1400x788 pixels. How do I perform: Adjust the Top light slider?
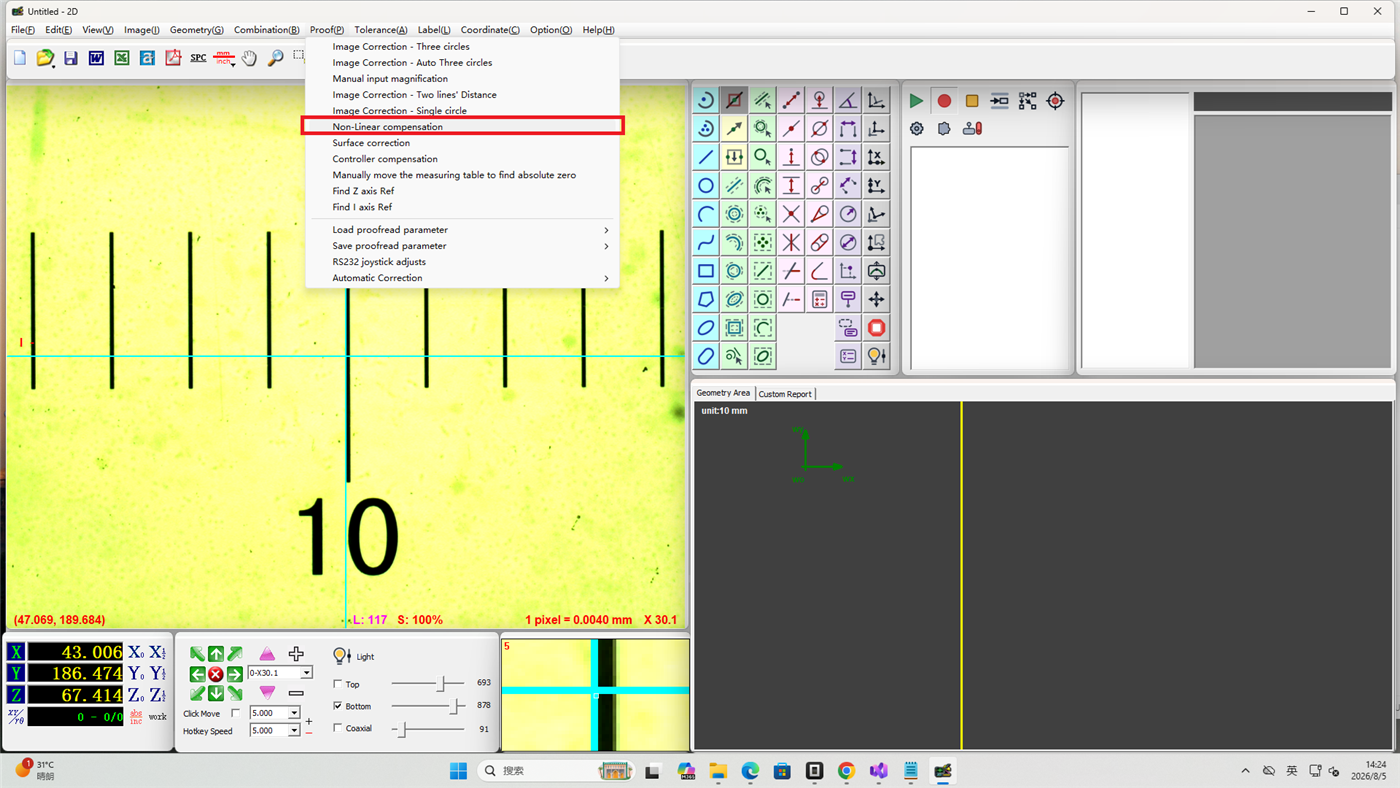point(428,684)
